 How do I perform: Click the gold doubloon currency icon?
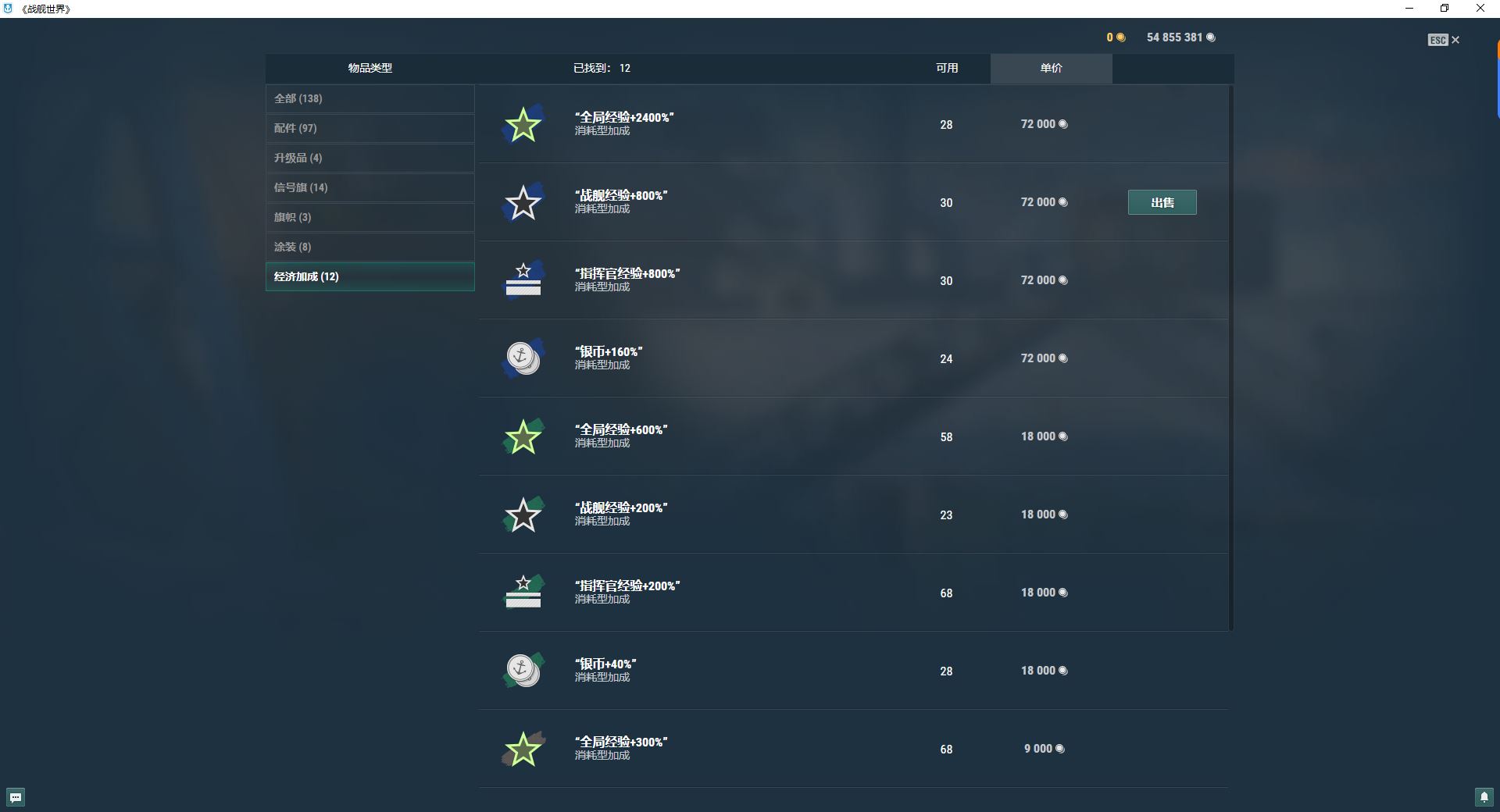(x=1120, y=37)
